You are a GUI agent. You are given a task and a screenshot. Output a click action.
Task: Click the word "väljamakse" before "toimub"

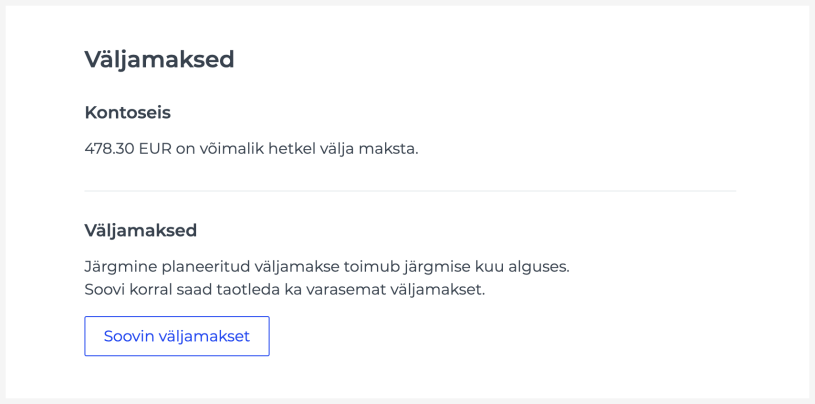pos(297,266)
